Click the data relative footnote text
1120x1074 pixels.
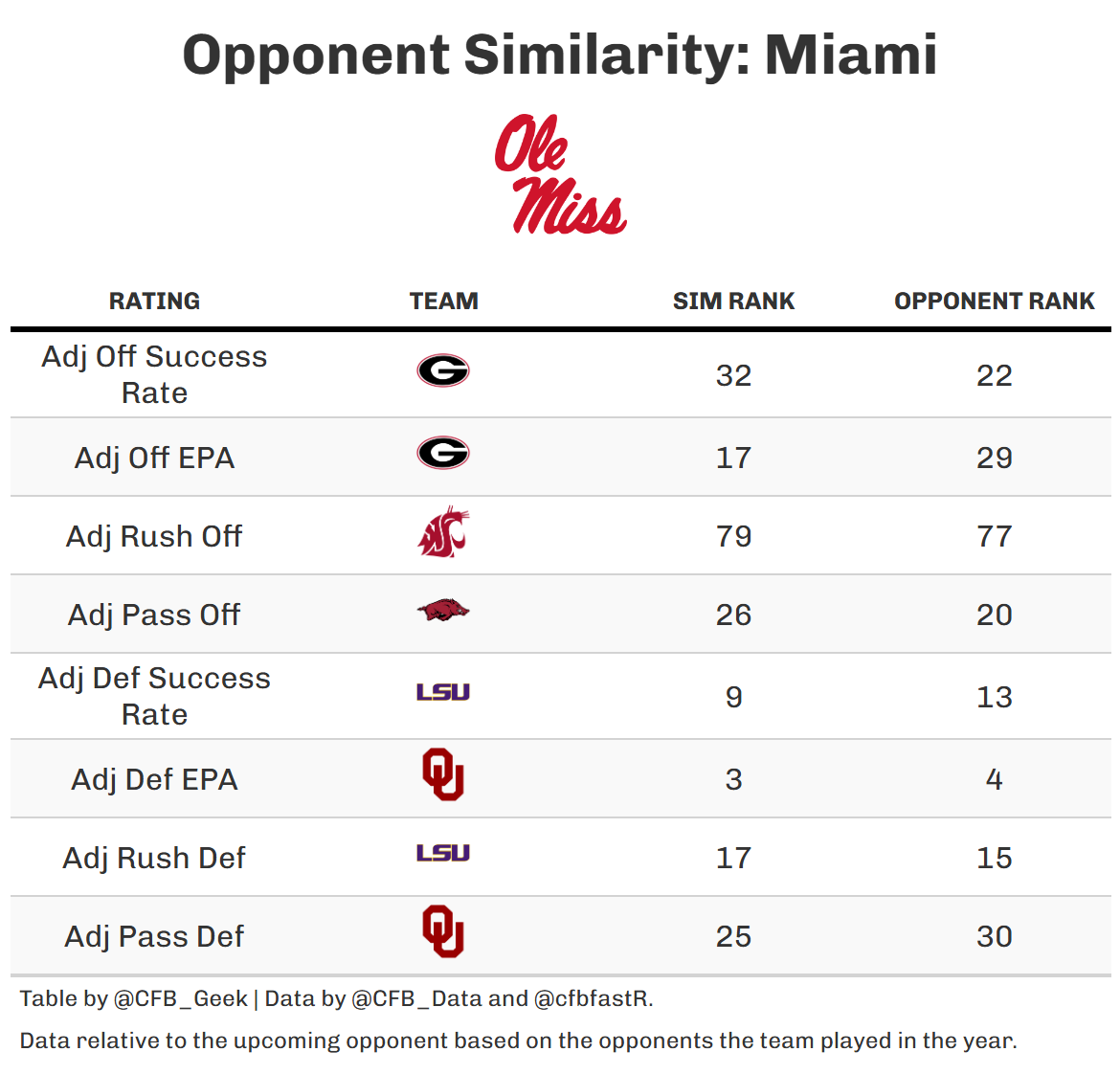point(518,1040)
